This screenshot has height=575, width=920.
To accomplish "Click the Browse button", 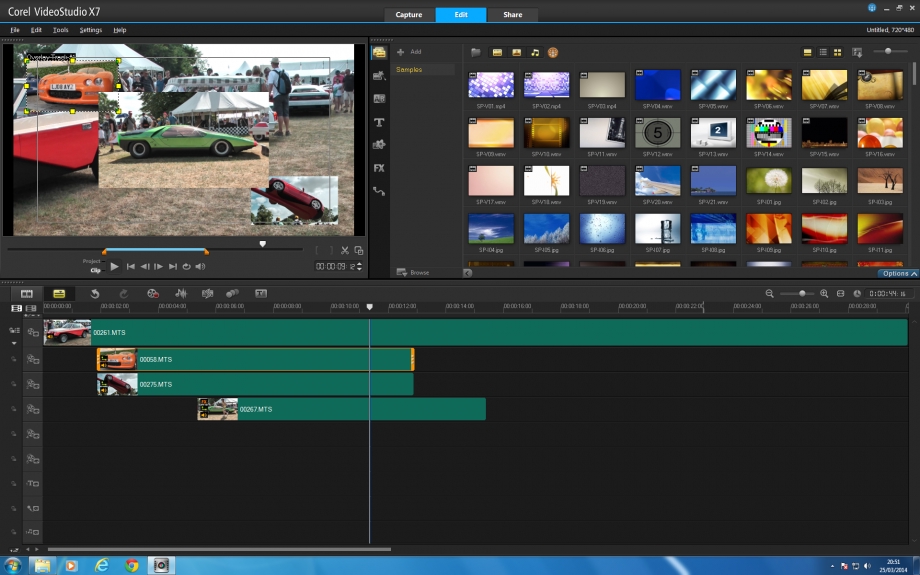I will click(413, 272).
